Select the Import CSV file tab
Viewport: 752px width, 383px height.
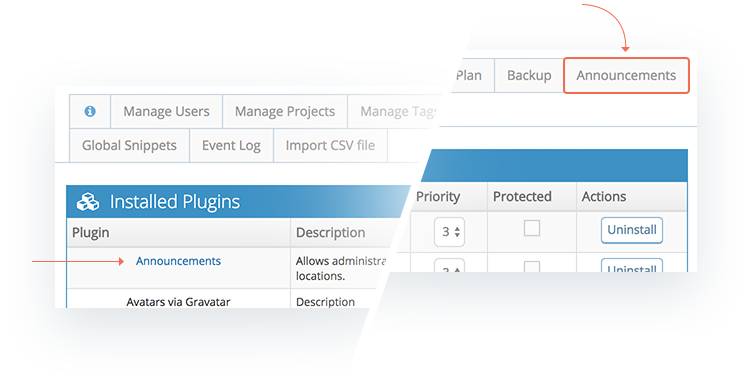tap(330, 145)
